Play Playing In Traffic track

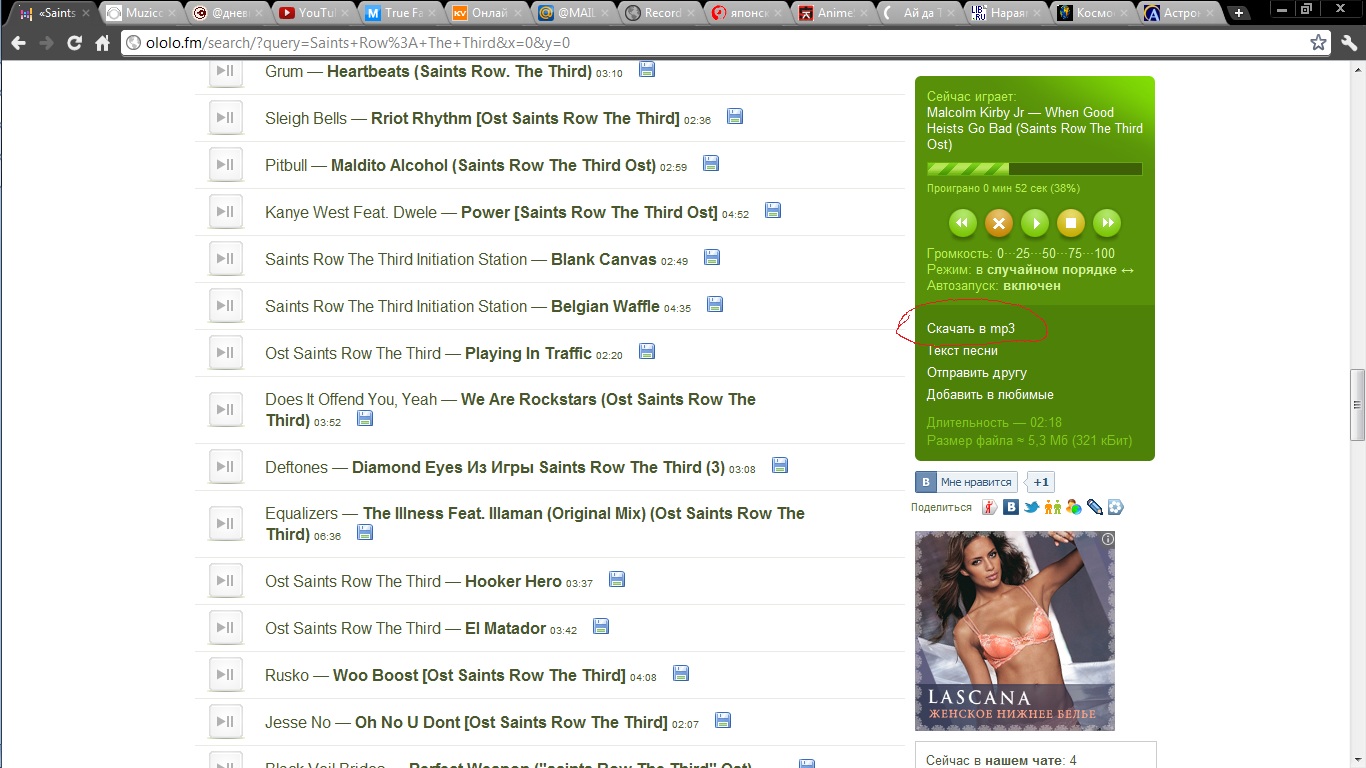(226, 353)
